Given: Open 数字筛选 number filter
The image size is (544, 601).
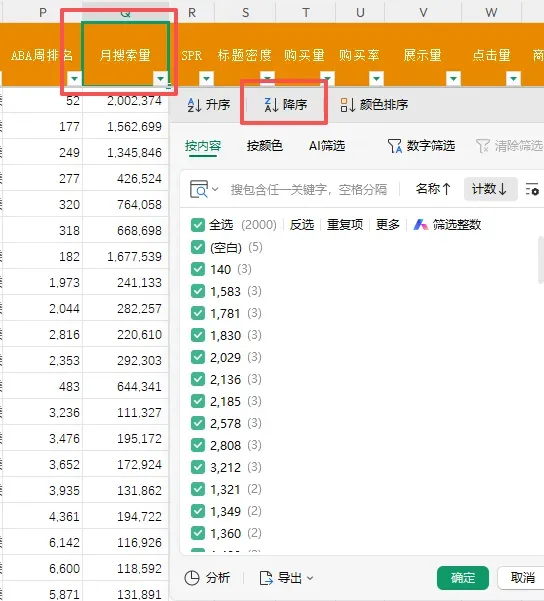Looking at the screenshot, I should (x=421, y=146).
